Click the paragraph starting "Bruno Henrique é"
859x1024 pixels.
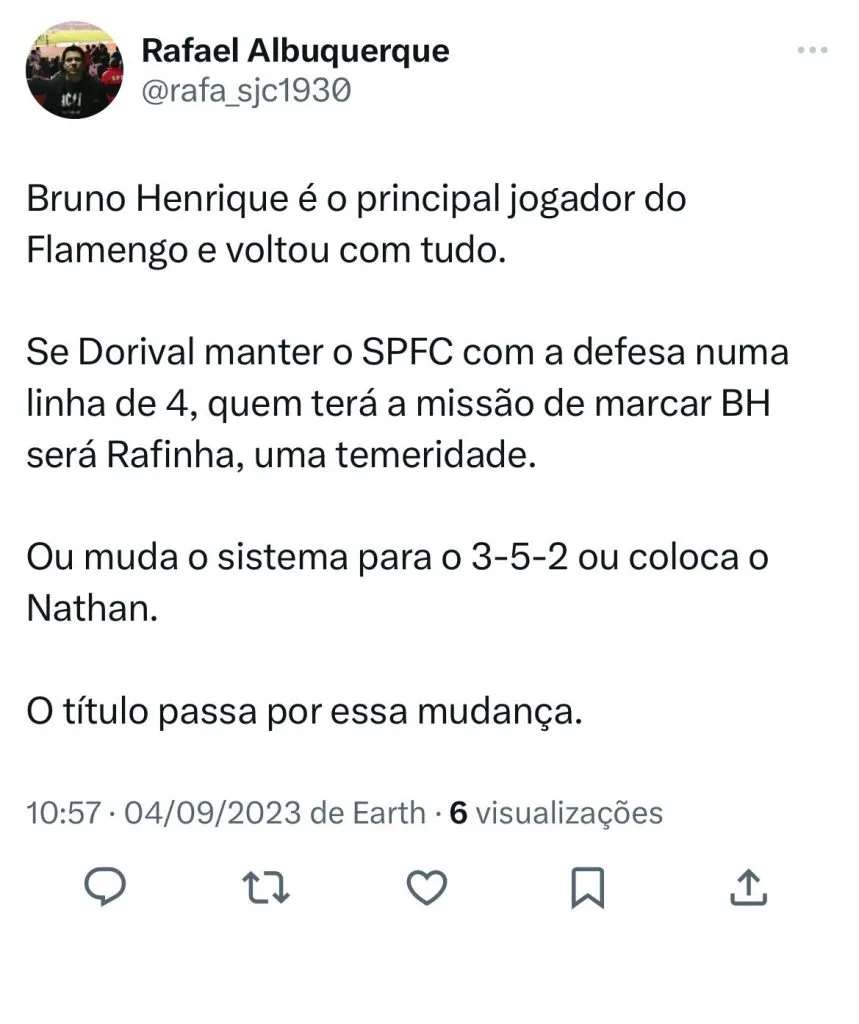click(356, 223)
